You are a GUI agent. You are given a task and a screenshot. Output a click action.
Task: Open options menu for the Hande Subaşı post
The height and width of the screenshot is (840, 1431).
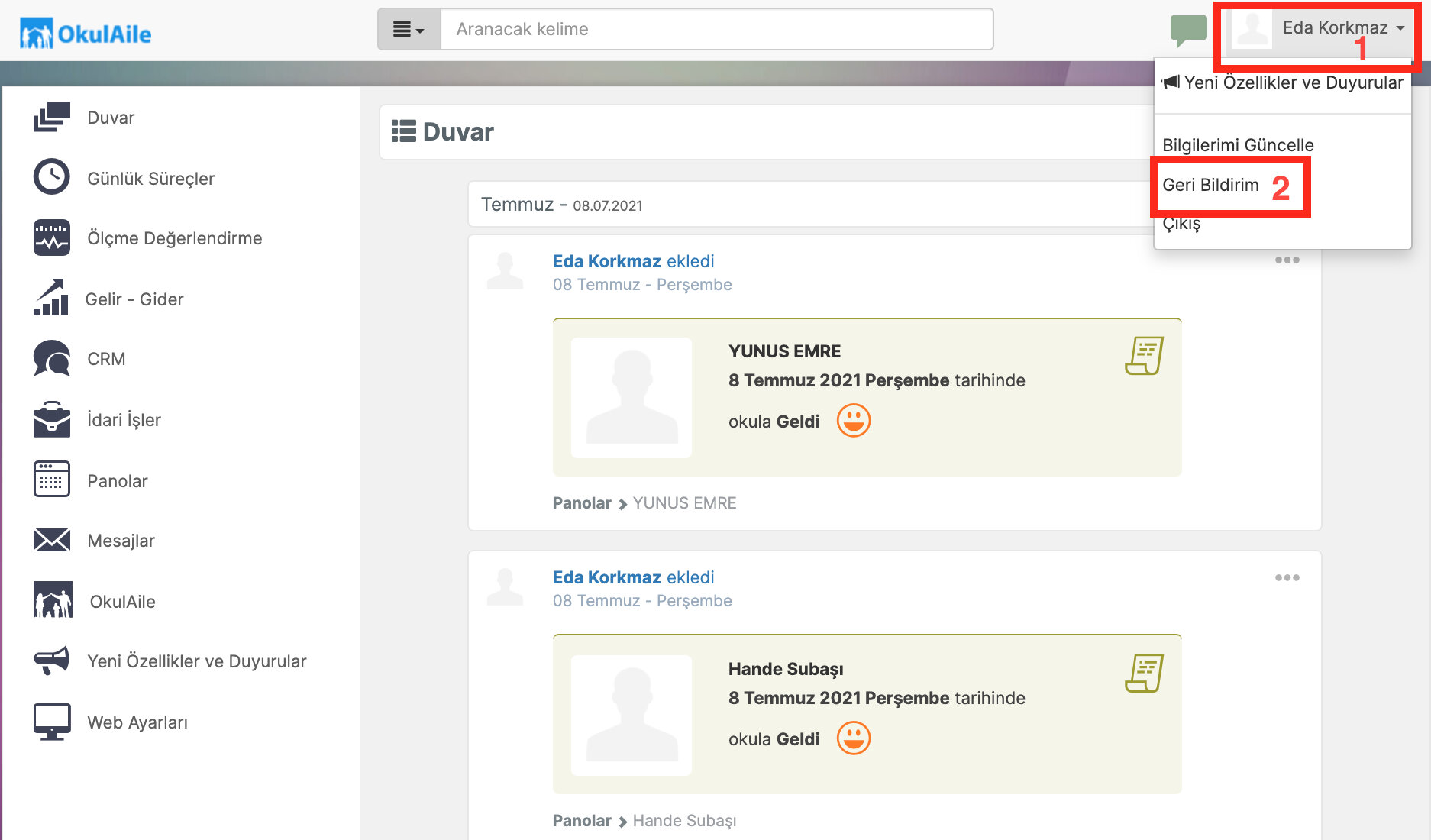click(1287, 578)
